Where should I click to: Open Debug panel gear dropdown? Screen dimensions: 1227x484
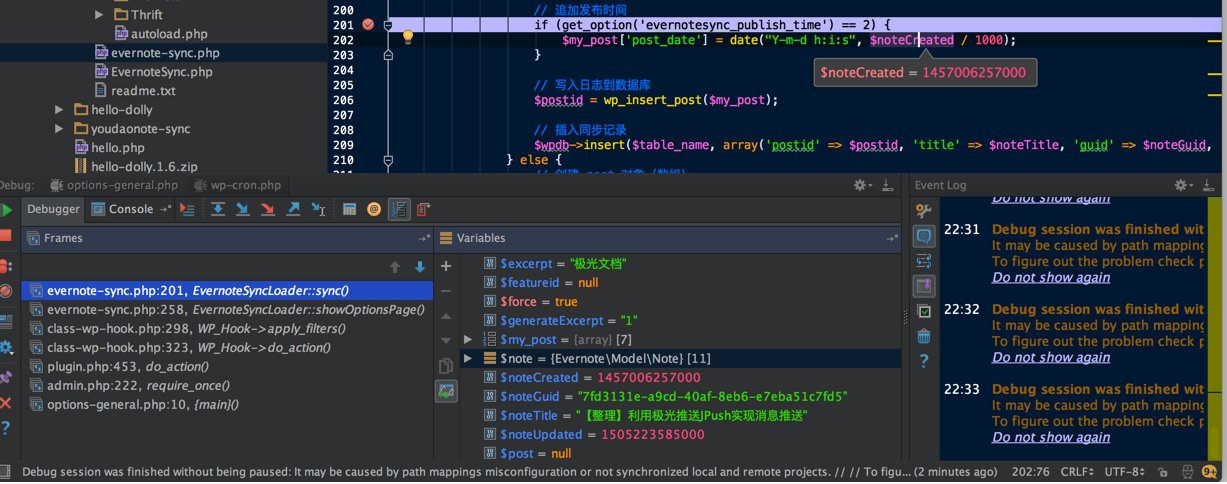(862, 185)
